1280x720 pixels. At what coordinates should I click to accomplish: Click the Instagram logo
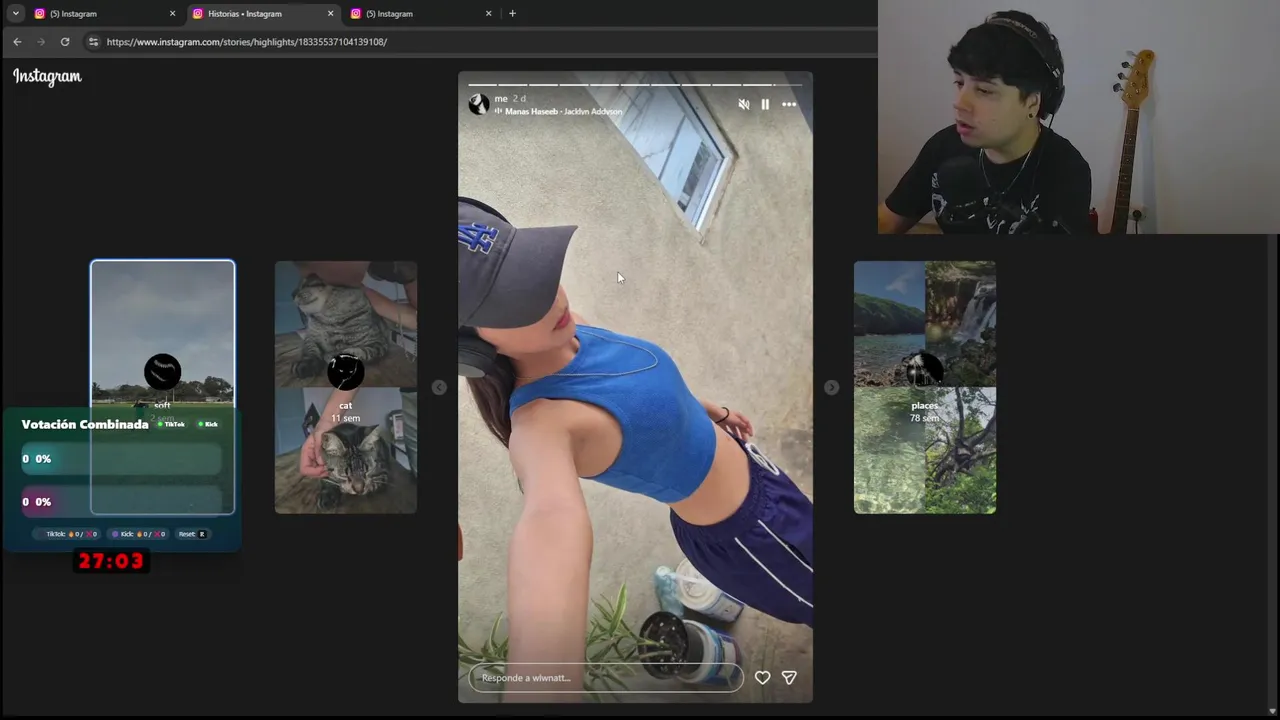tap(47, 76)
